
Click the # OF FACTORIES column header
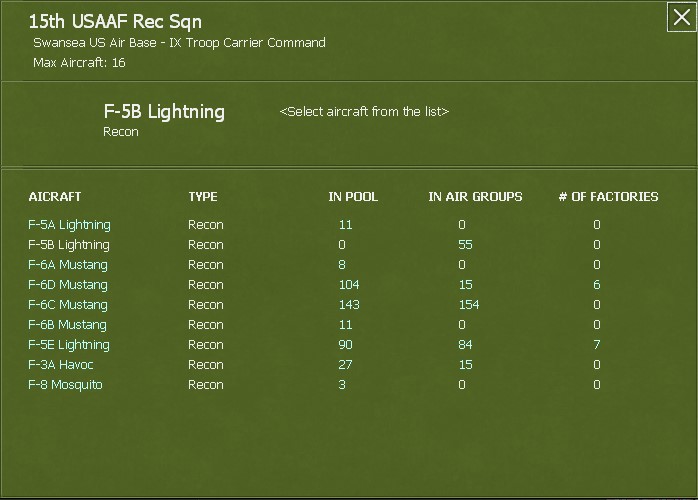pyautogui.click(x=608, y=197)
